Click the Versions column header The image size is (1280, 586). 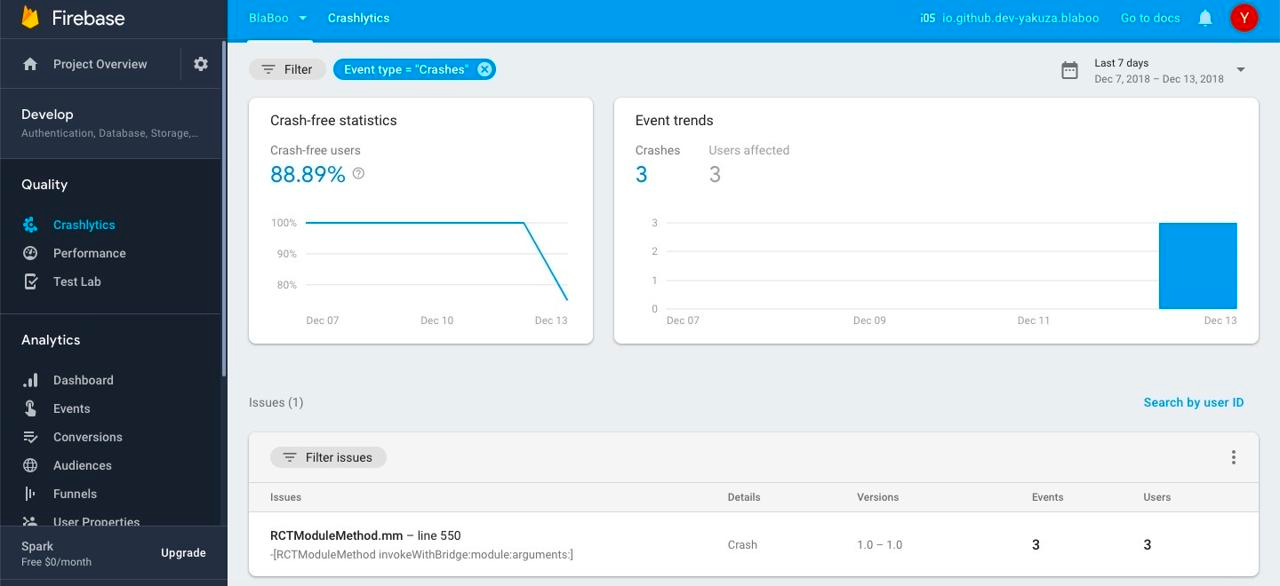point(878,497)
